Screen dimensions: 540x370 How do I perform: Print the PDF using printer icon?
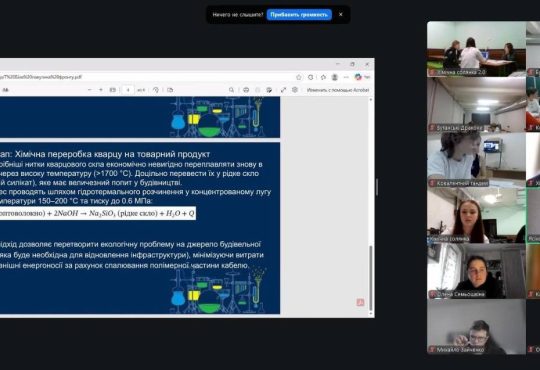(246, 90)
